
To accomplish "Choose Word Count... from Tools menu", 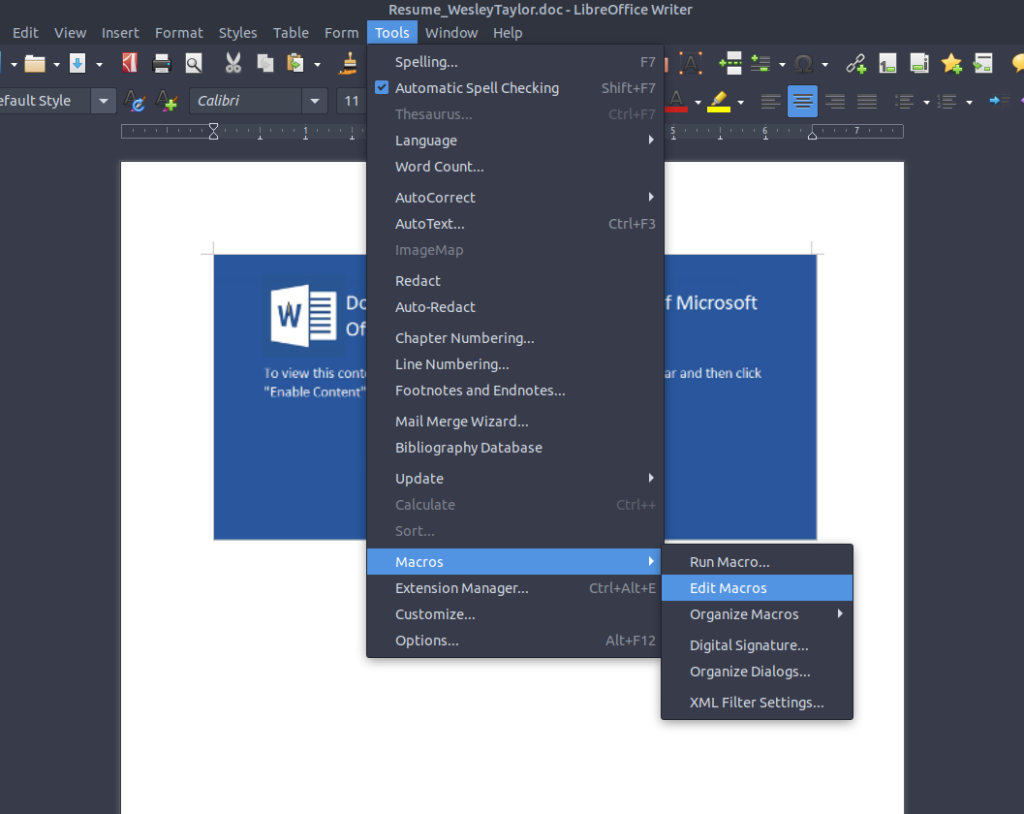I will click(x=515, y=167).
